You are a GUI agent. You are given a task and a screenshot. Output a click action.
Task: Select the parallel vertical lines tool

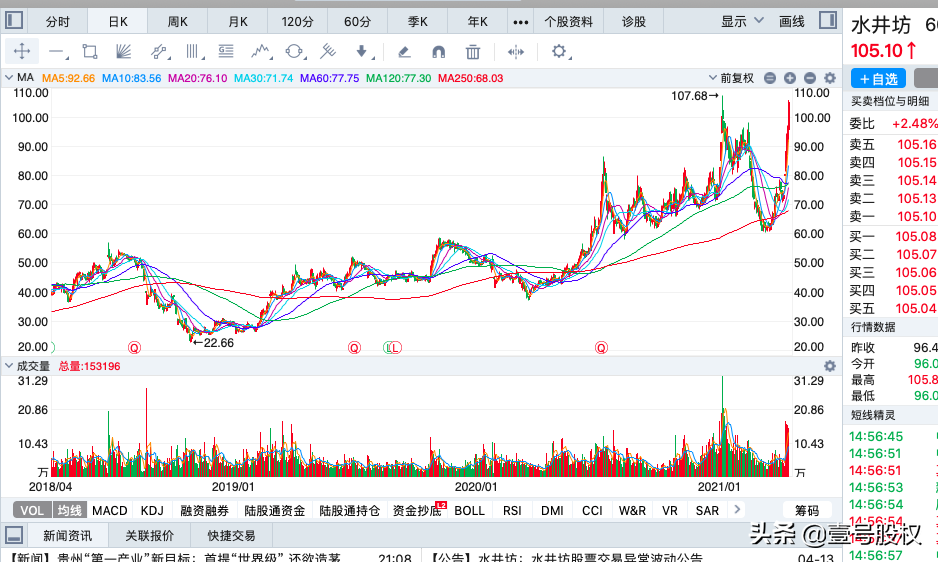pos(193,51)
